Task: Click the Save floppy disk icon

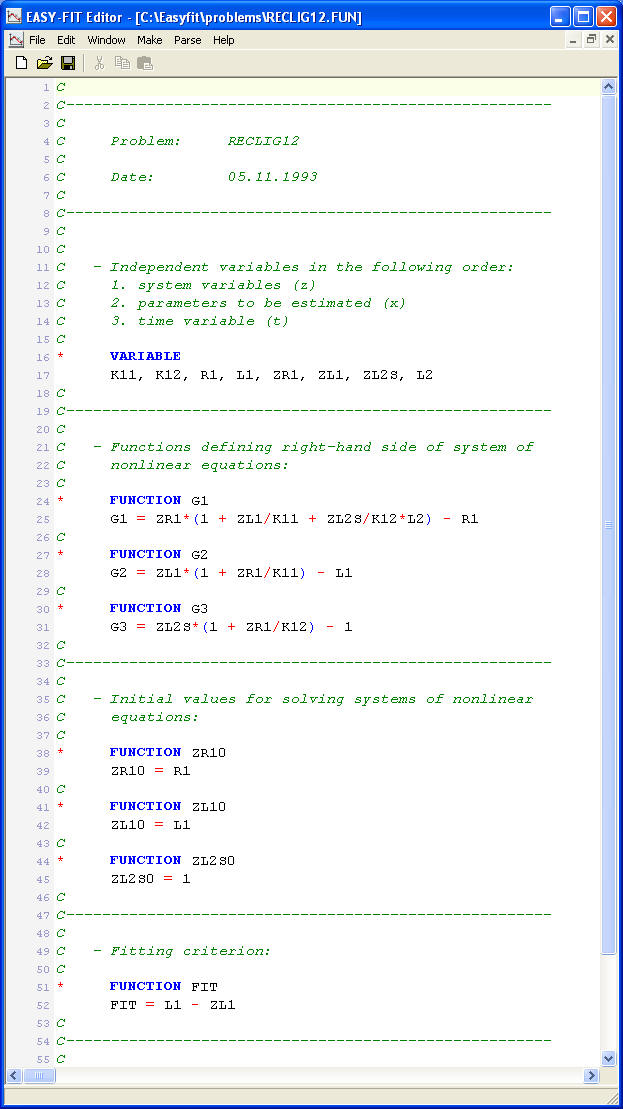Action: coord(68,63)
